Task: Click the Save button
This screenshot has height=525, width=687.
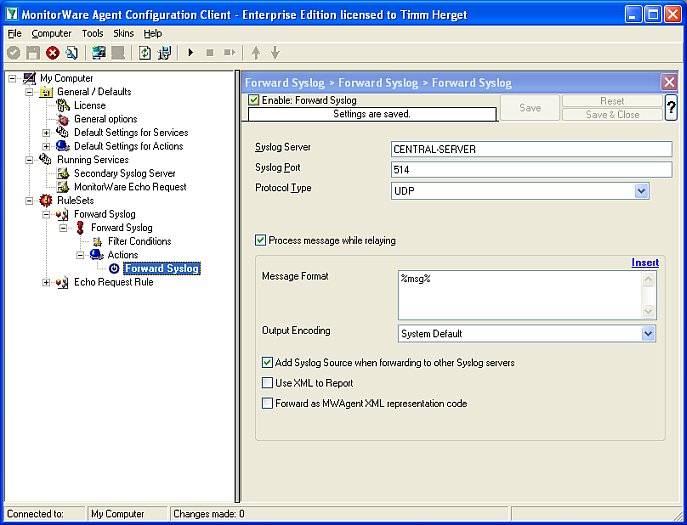Action: (x=530, y=107)
